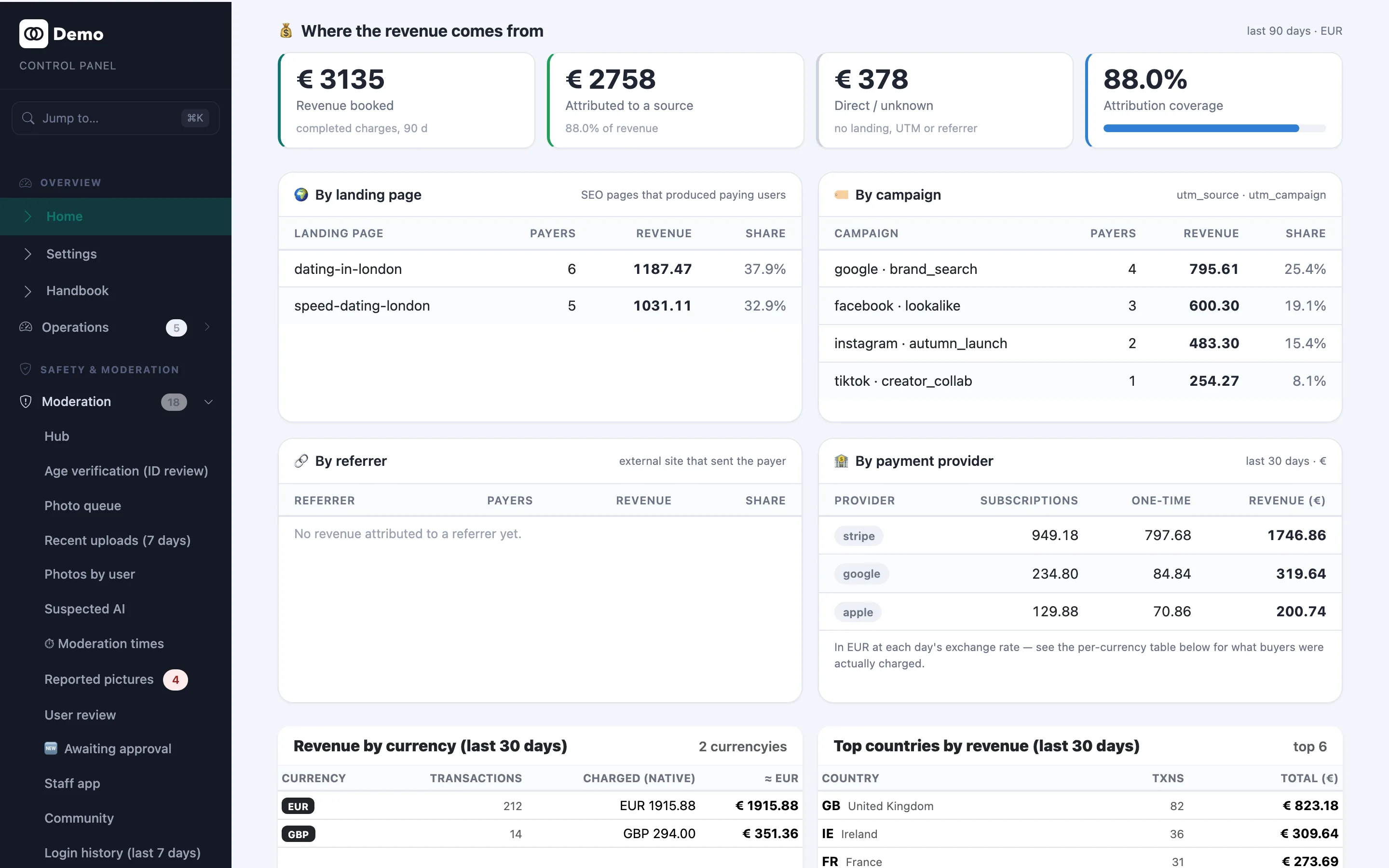
Task: Open Age verification (ID review)
Action: [126, 471]
